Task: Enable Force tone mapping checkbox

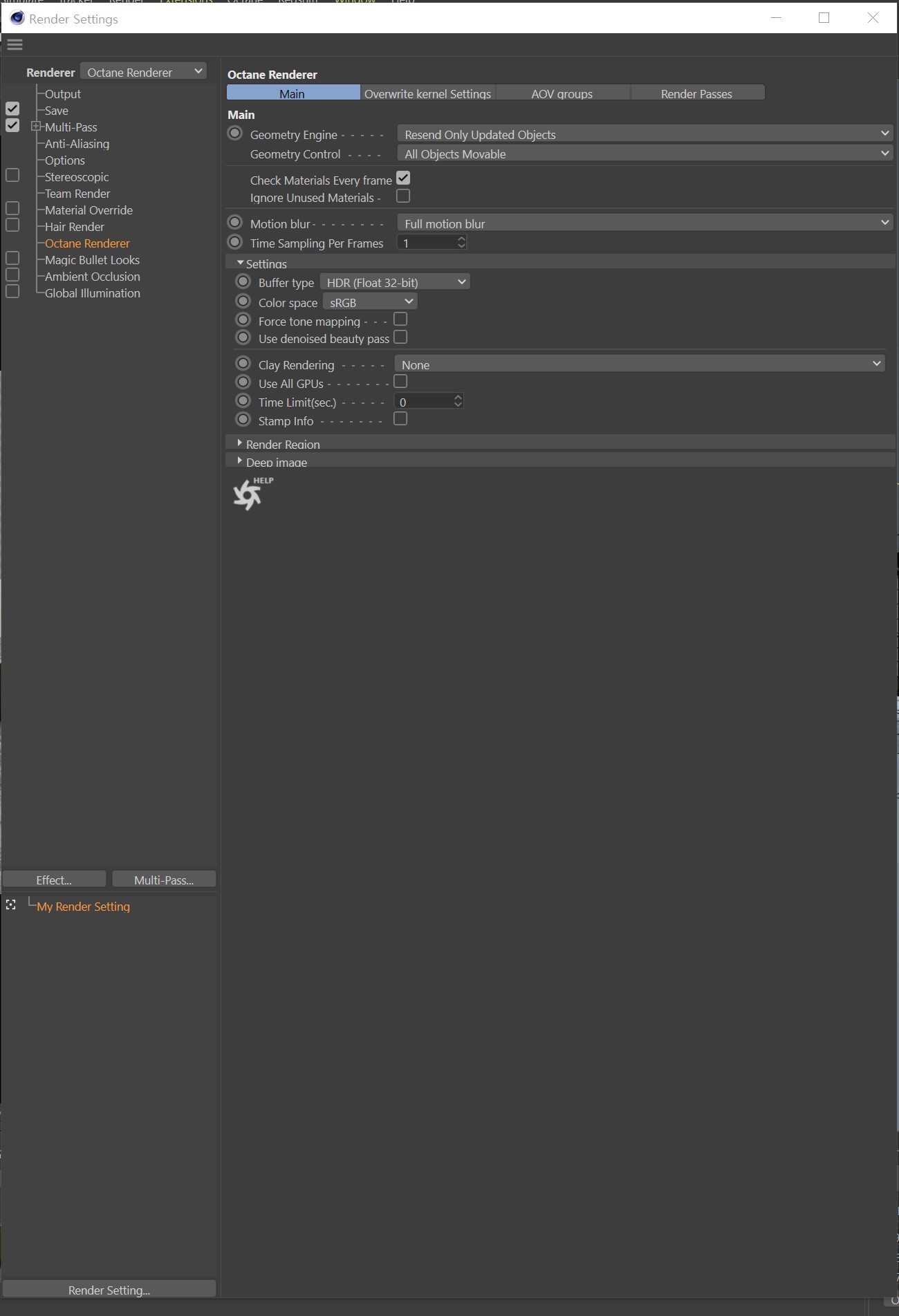Action: point(400,319)
